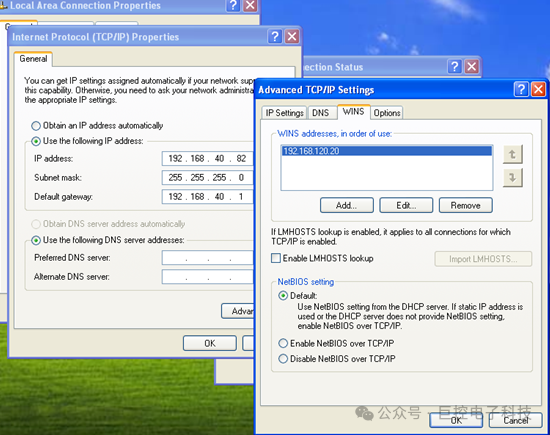Screen dimensions: 550x435
Task: Click Add... to add a WINS address
Action: (347, 205)
